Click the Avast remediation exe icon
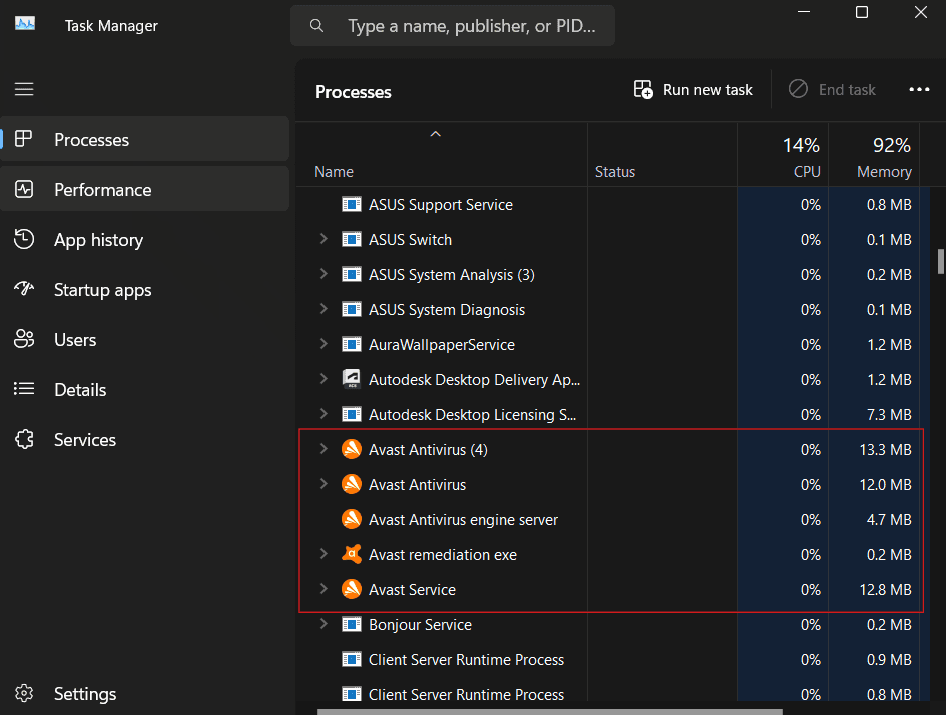 [352, 554]
